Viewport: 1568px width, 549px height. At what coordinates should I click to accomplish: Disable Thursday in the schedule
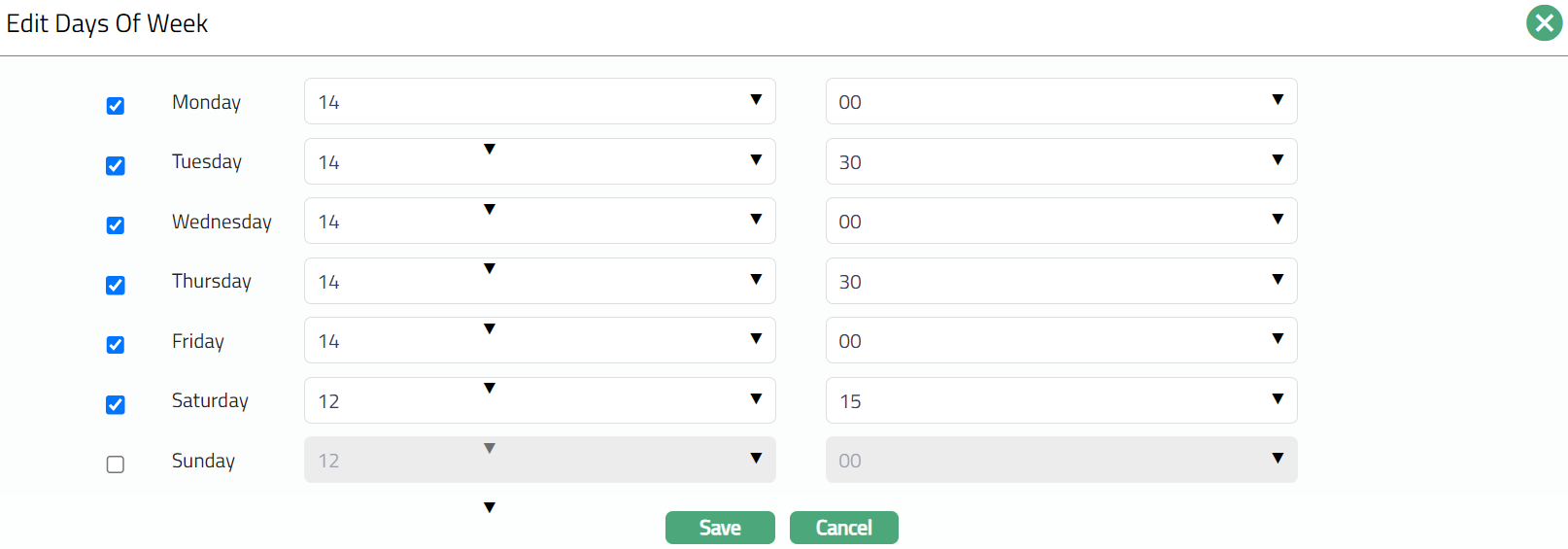(x=116, y=286)
